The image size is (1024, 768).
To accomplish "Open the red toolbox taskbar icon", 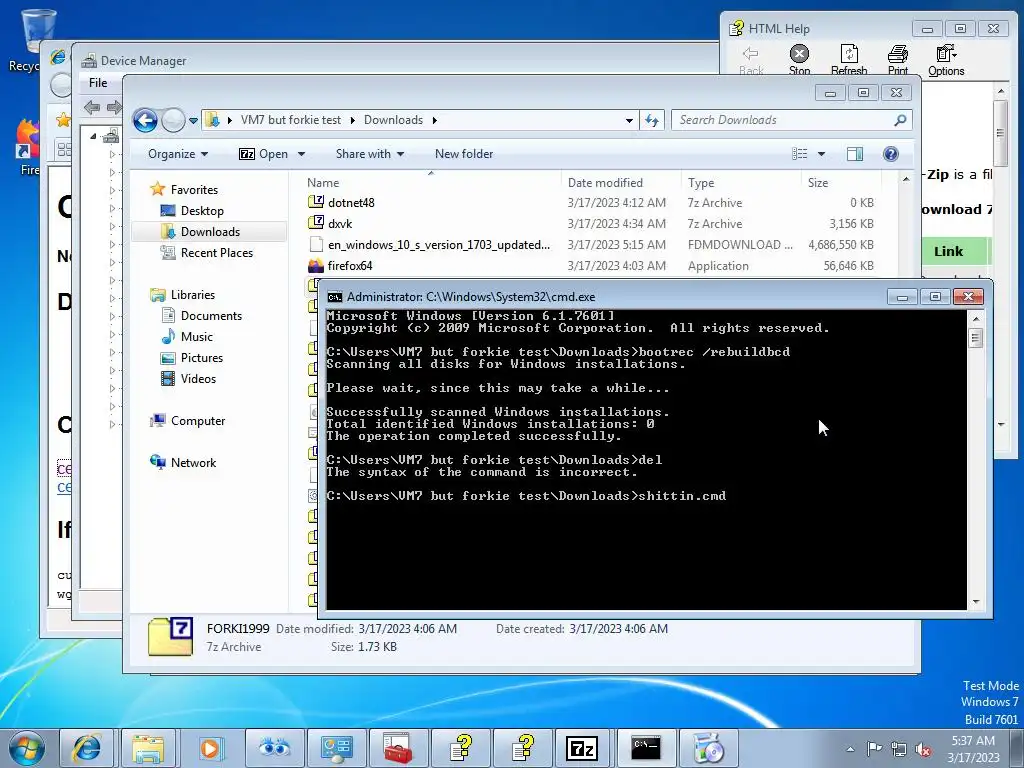I will tap(397, 748).
